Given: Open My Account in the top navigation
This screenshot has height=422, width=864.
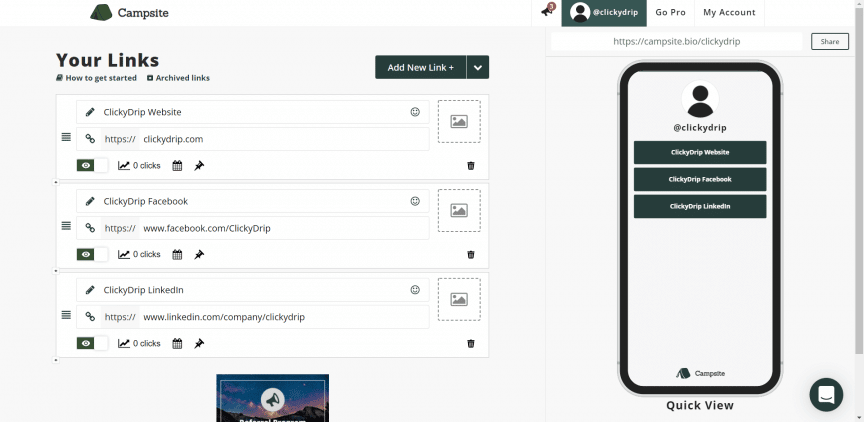Looking at the screenshot, I should [730, 13].
